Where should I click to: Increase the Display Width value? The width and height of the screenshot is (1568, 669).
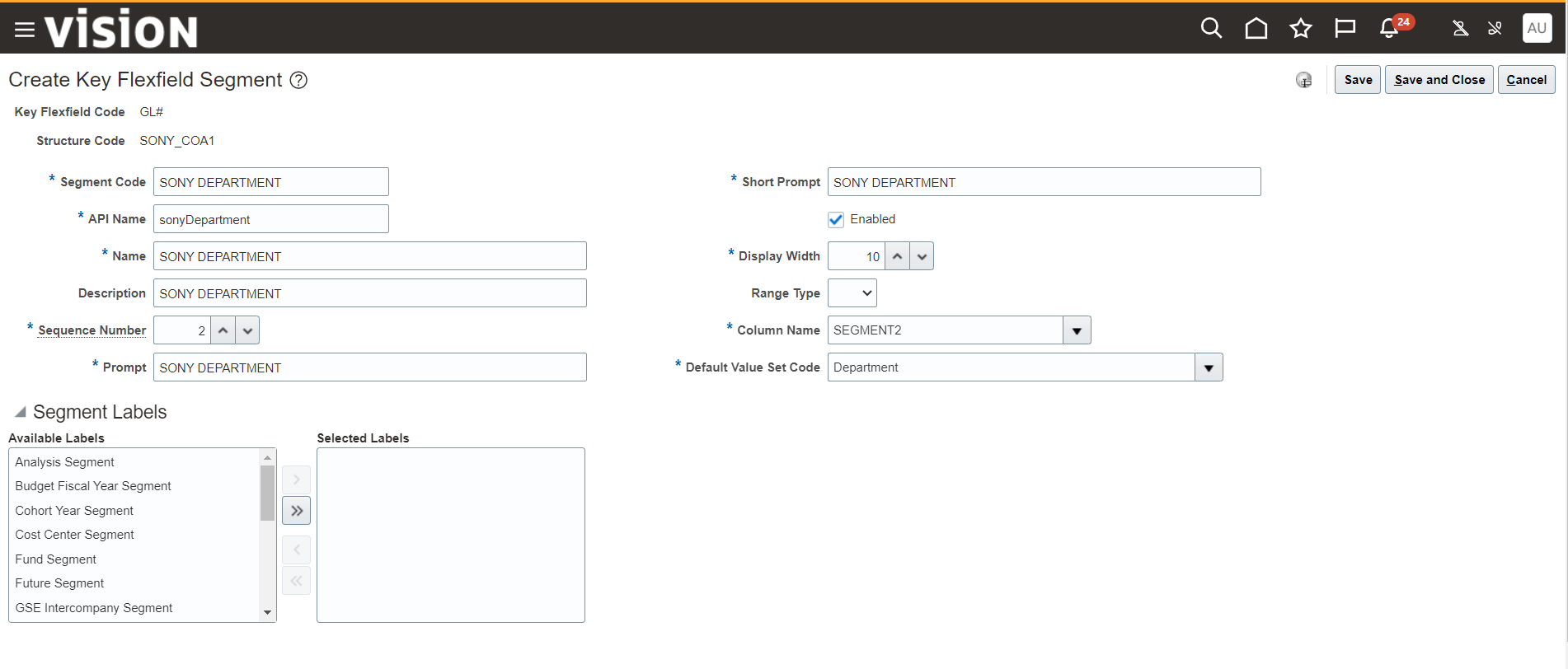(x=898, y=256)
